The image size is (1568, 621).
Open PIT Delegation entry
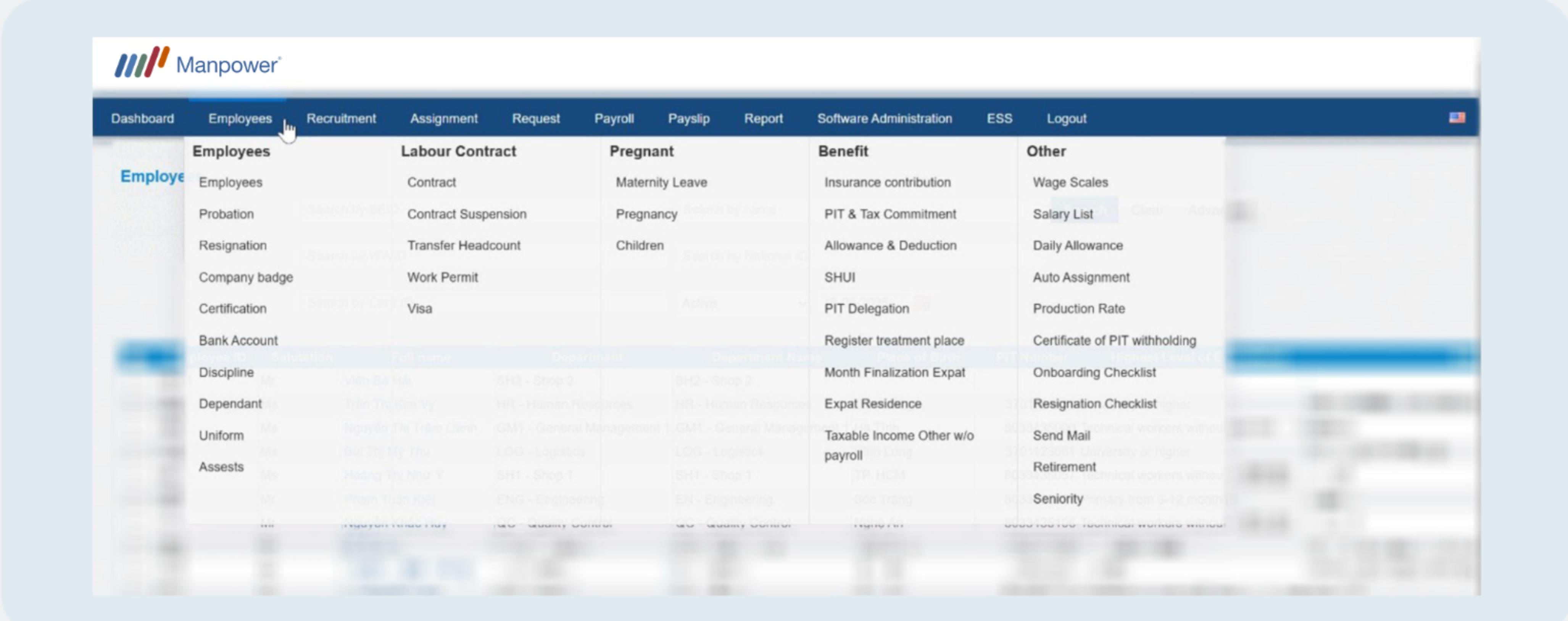(866, 309)
